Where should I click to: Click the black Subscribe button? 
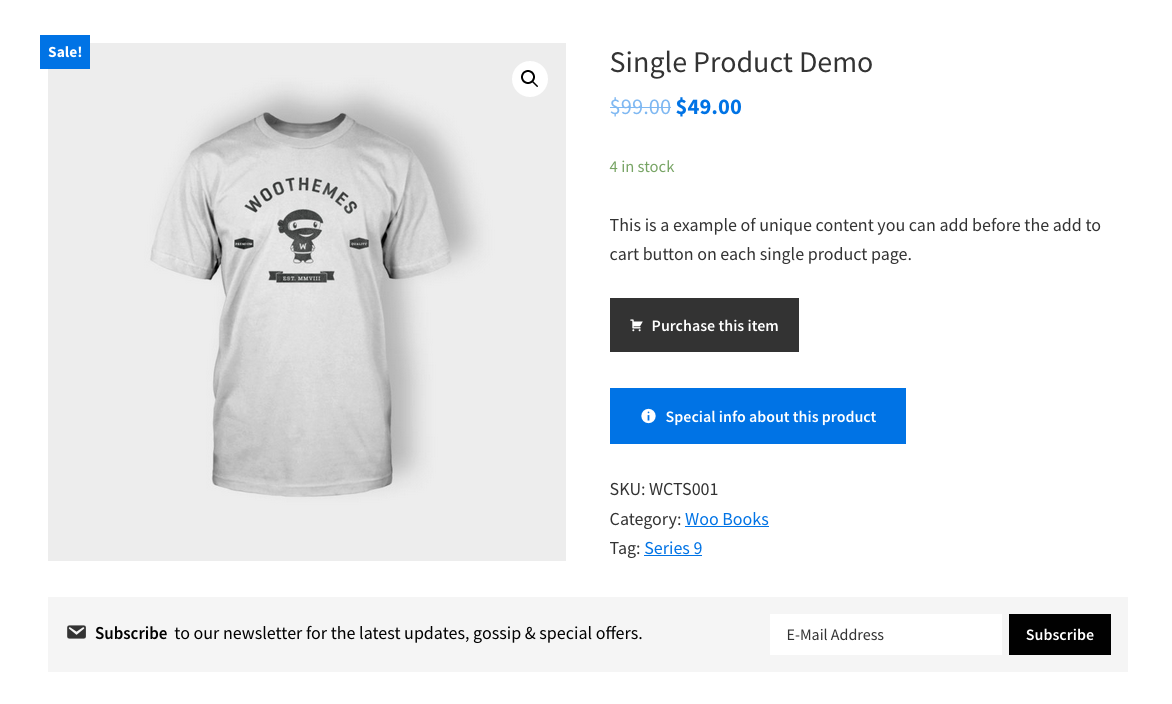[1059, 634]
